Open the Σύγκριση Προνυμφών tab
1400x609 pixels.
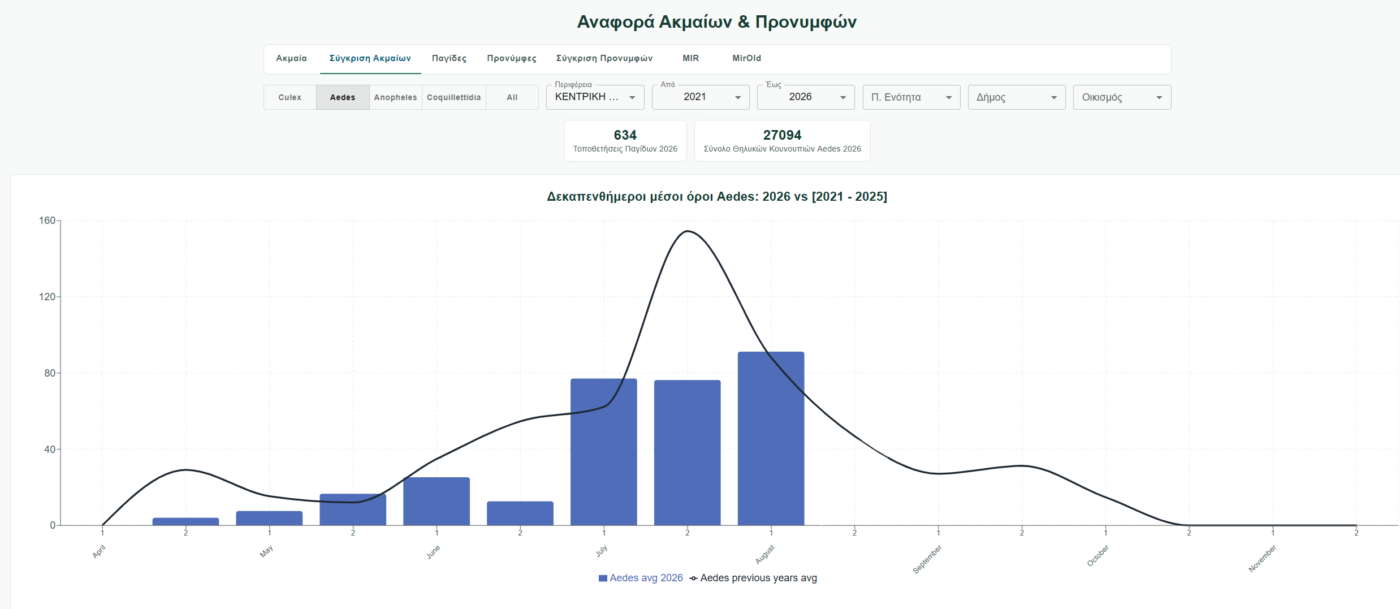click(x=604, y=59)
